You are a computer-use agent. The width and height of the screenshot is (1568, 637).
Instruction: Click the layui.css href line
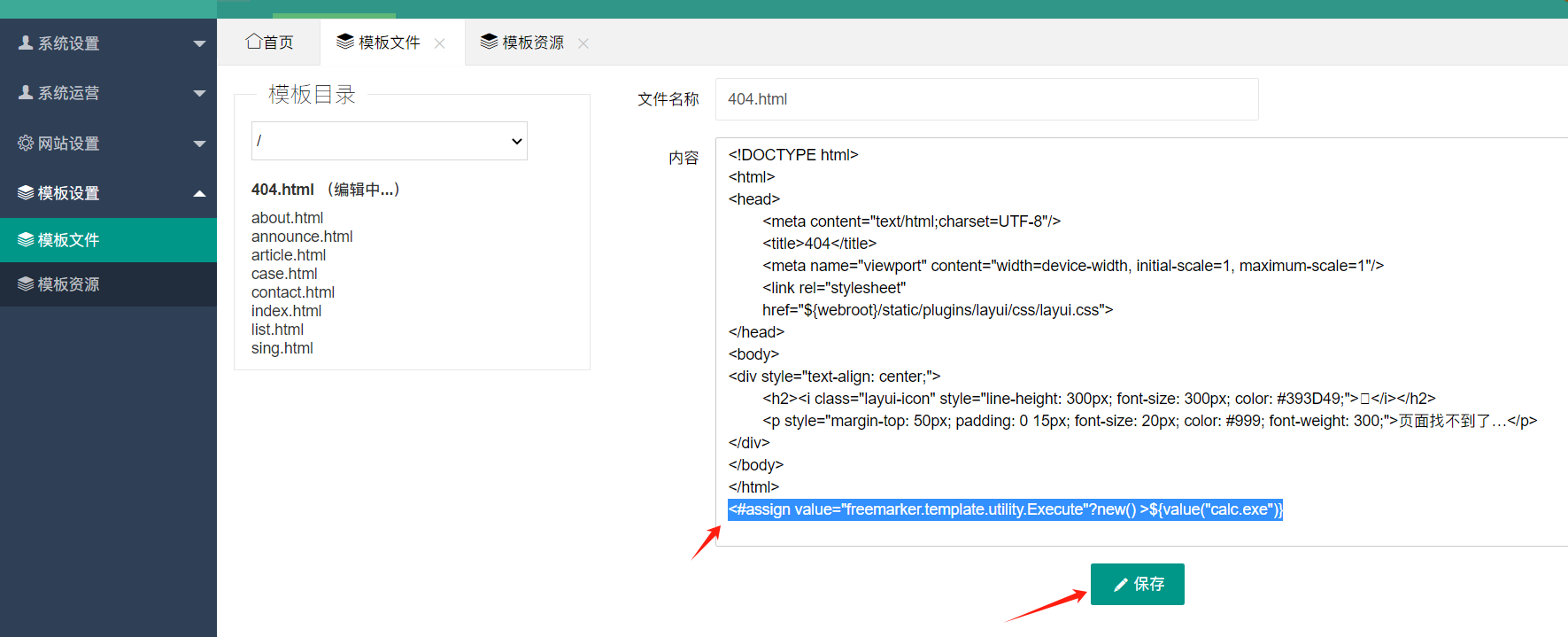(938, 310)
